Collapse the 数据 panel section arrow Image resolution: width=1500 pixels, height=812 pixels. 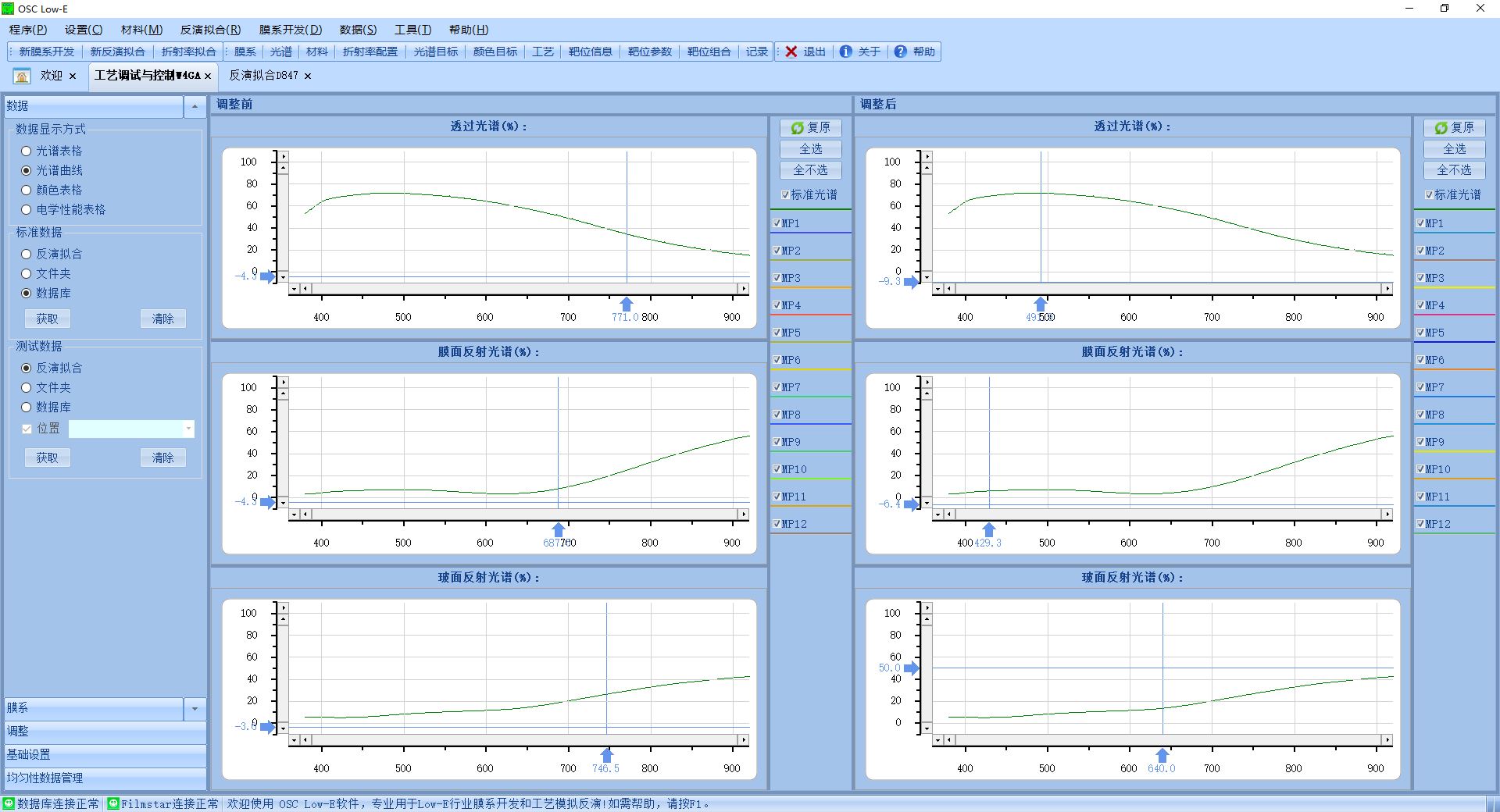tap(195, 106)
